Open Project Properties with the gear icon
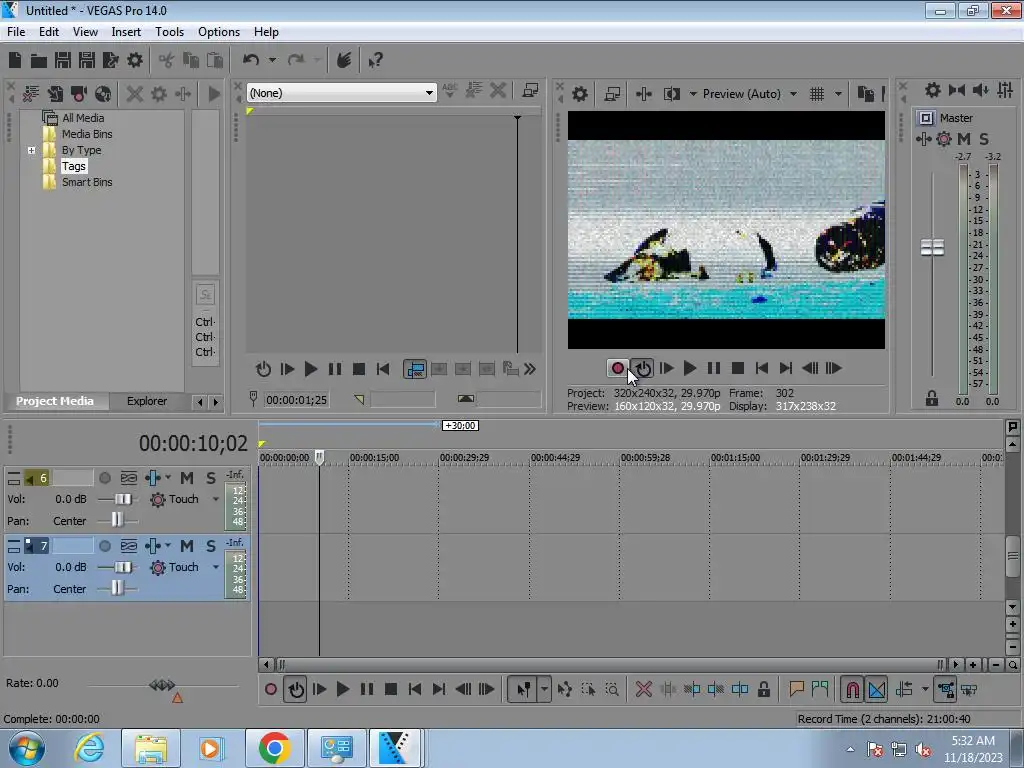Viewport: 1024px width, 768px height. tap(135, 61)
